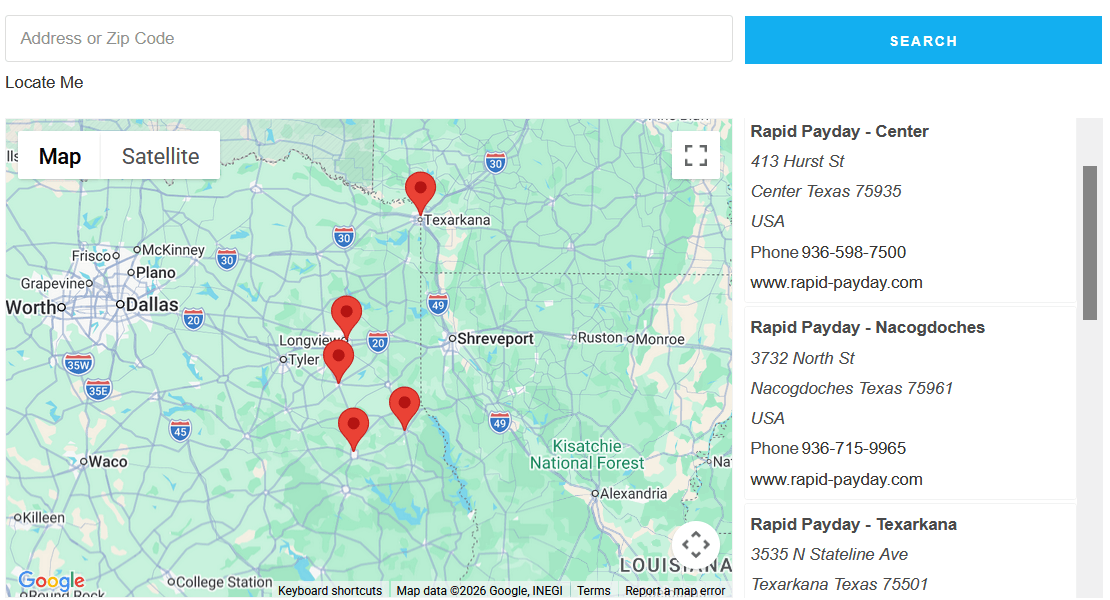Click Texarkana Texas 75501 text

(839, 584)
